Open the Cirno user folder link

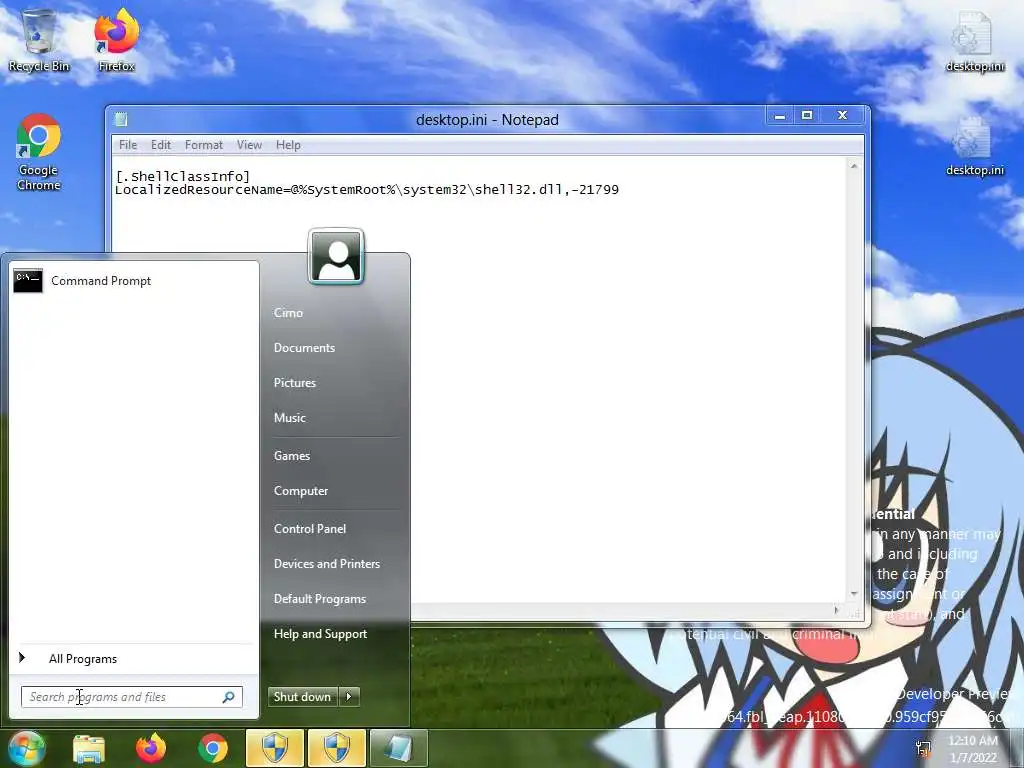click(x=288, y=313)
